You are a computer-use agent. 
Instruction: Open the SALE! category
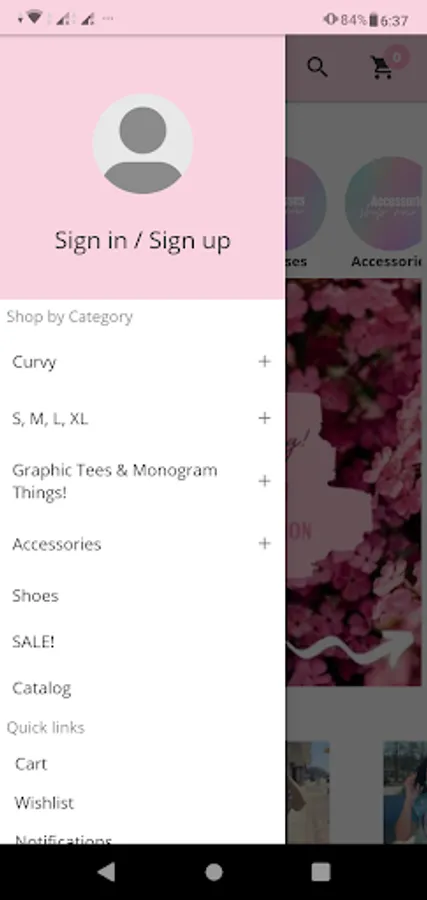pyautogui.click(x=33, y=641)
